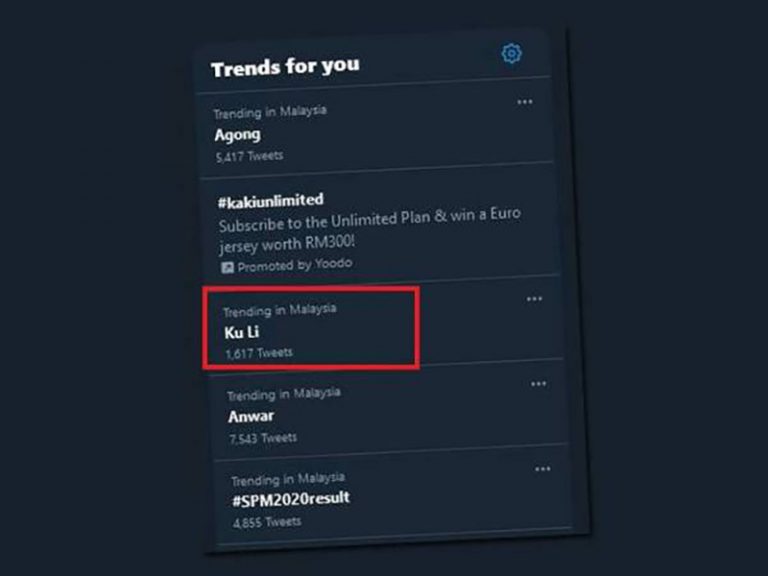
Task: Open the trends settings gear
Action: click(x=511, y=53)
